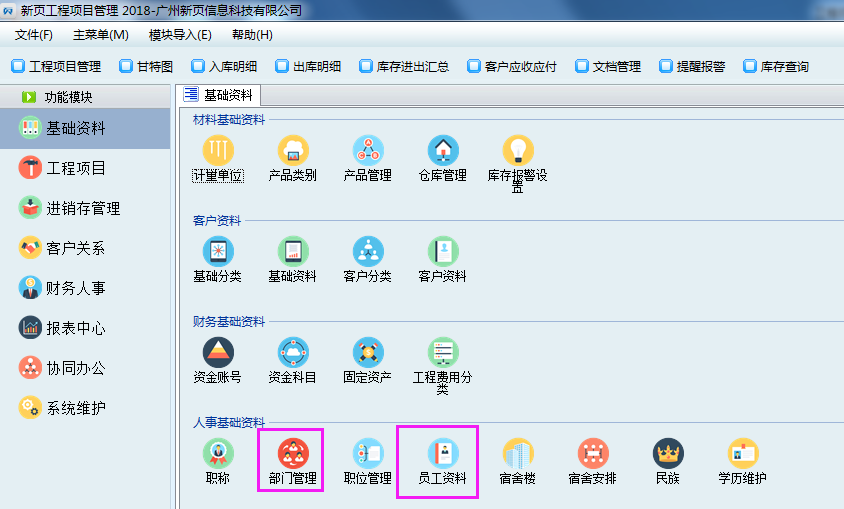This screenshot has width=844, height=509.
Task: Switch to the 基础资料 tab
Action: pyautogui.click(x=219, y=95)
